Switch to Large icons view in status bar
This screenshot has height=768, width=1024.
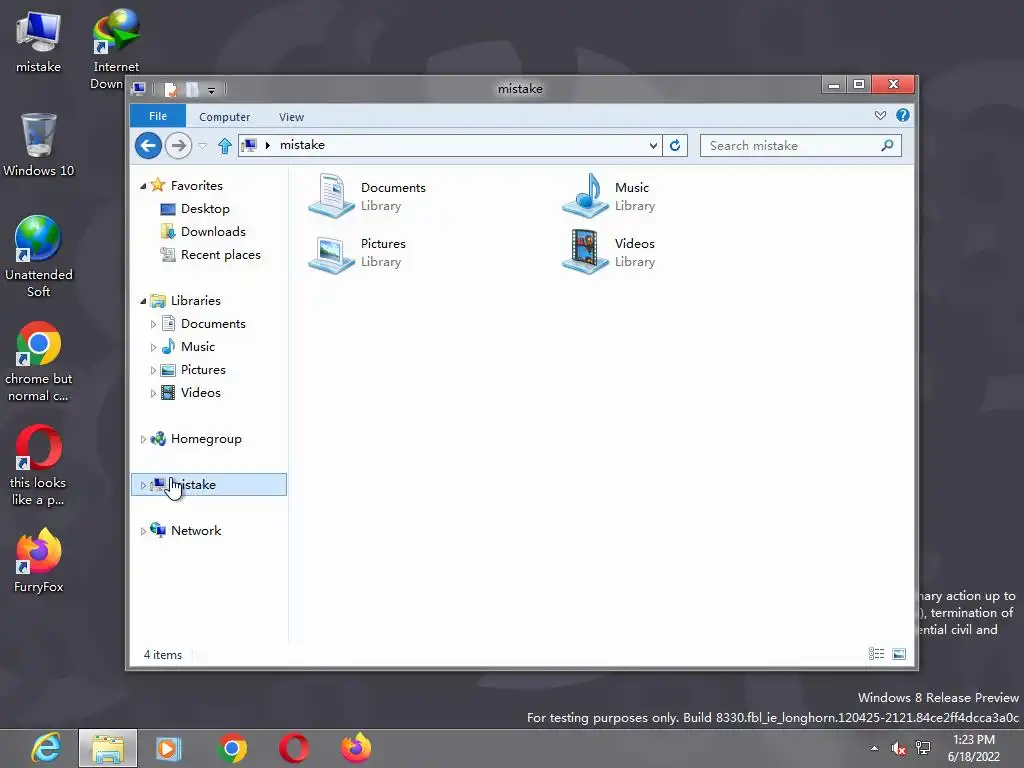[x=899, y=654]
